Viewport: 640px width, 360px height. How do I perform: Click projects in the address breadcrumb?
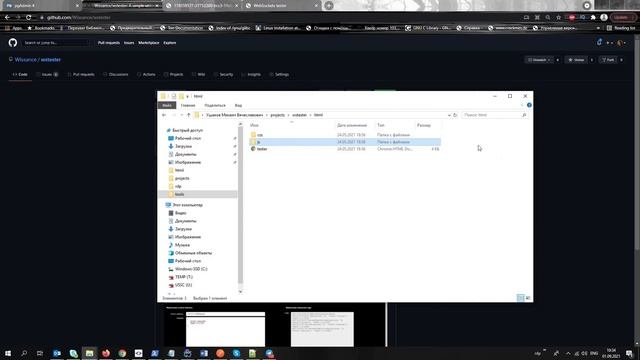tap(278, 115)
